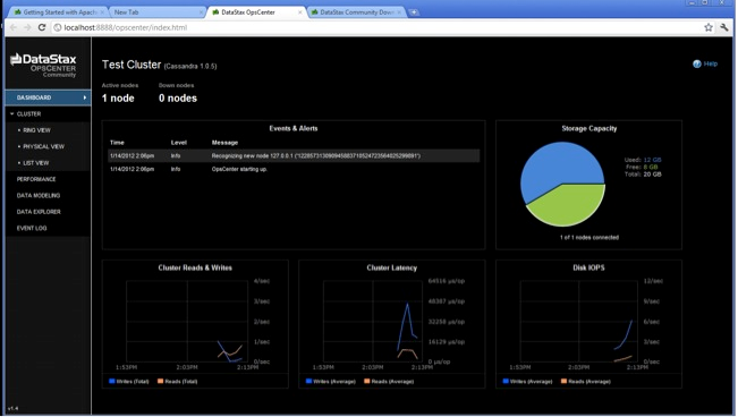Image resolution: width=738 pixels, height=417 pixels.
Task: Reload the page with the refresh icon
Action: click(x=42, y=27)
